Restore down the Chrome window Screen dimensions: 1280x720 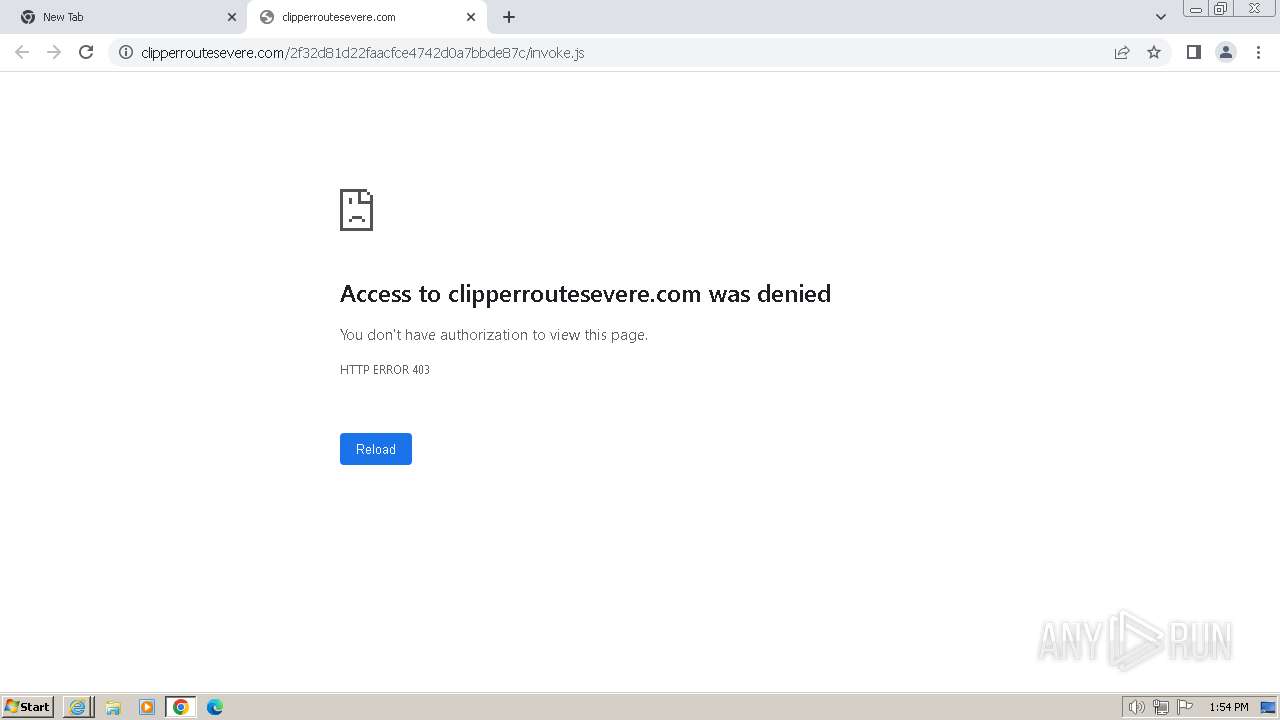point(1221,9)
